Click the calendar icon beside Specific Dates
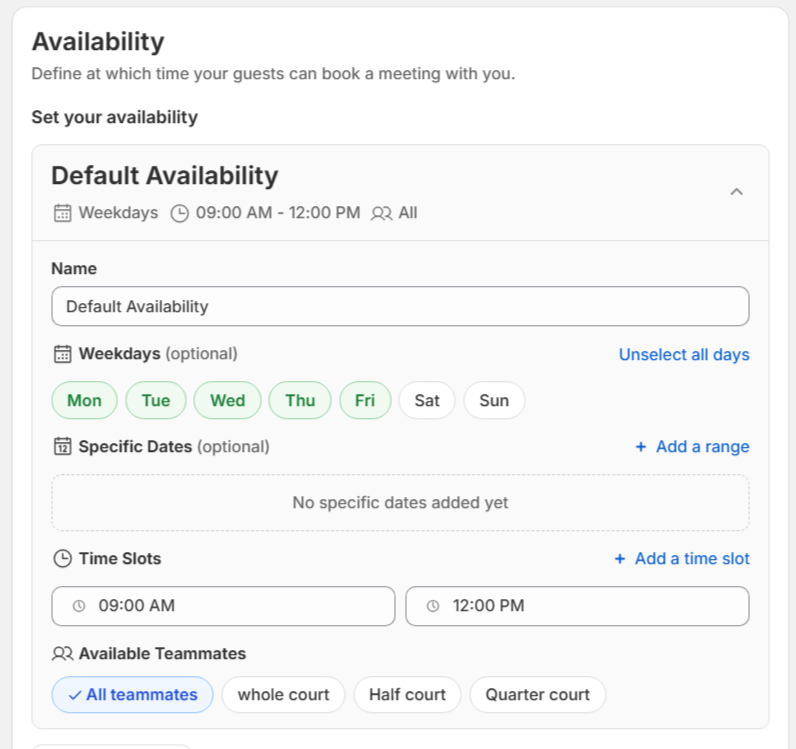 pyautogui.click(x=62, y=447)
